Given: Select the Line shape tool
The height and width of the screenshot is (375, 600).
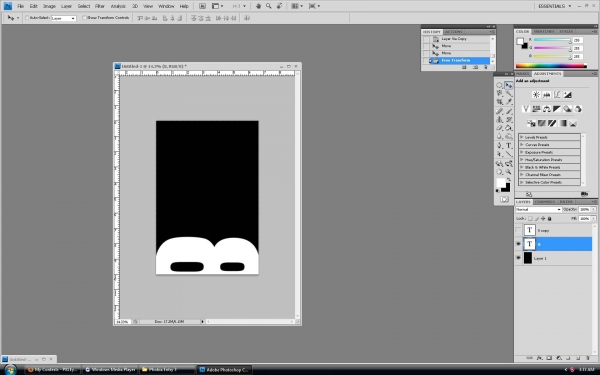Looking at the screenshot, I should (x=509, y=154).
